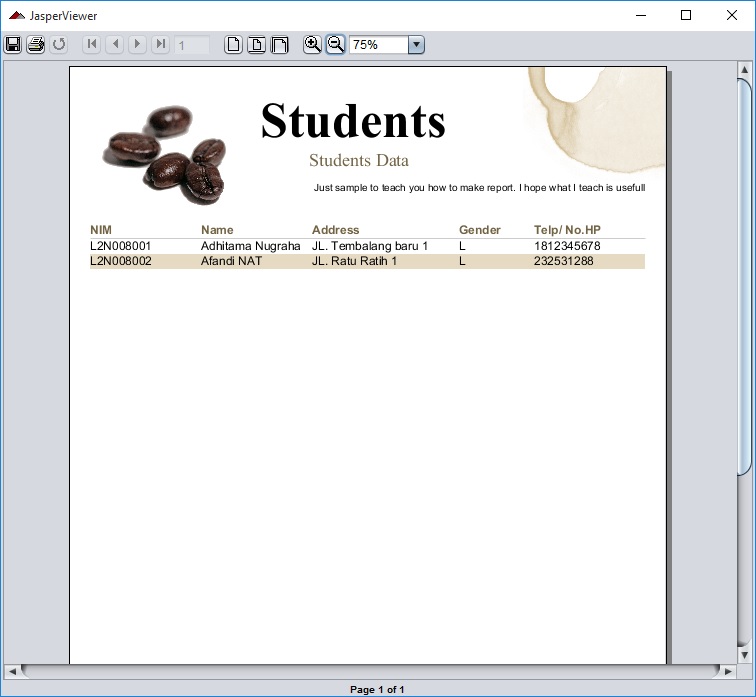Click the coffee beans image
756x697 pixels.
(164, 154)
